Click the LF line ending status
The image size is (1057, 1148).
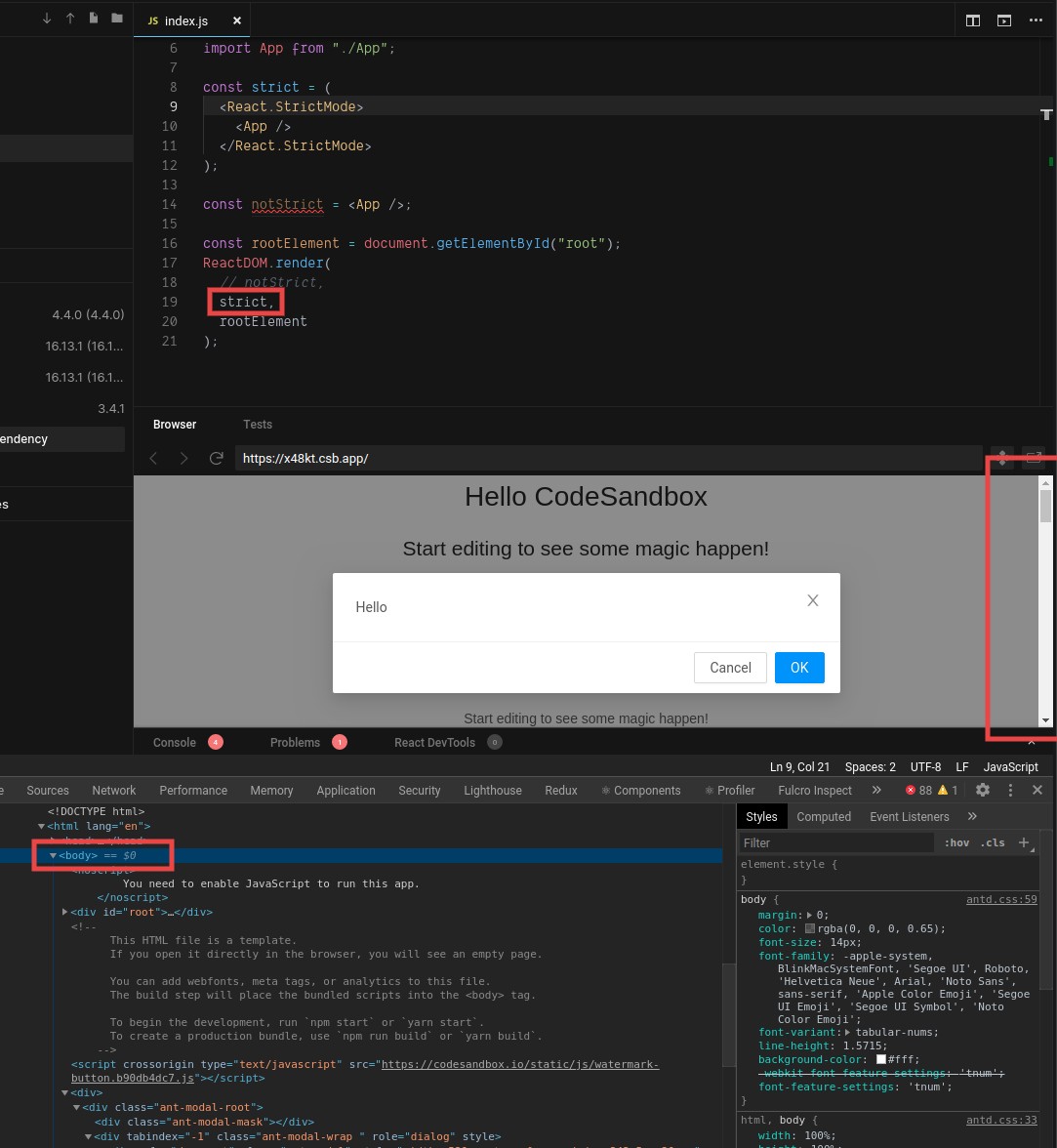pos(962,767)
